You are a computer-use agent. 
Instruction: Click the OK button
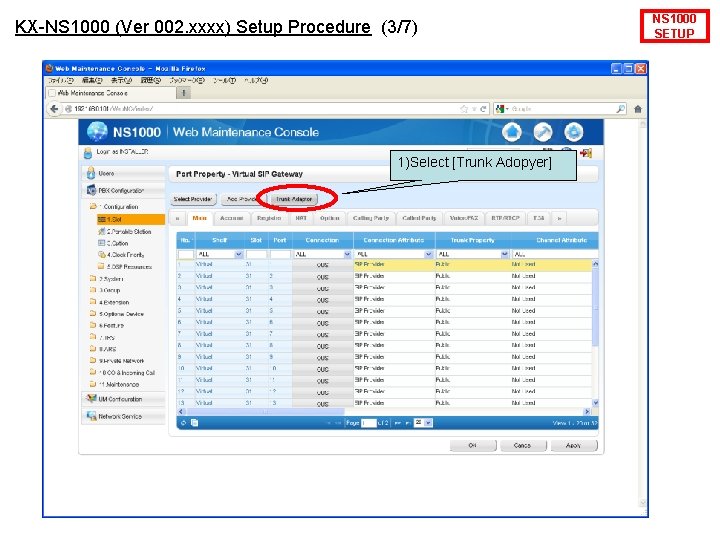pos(472,445)
